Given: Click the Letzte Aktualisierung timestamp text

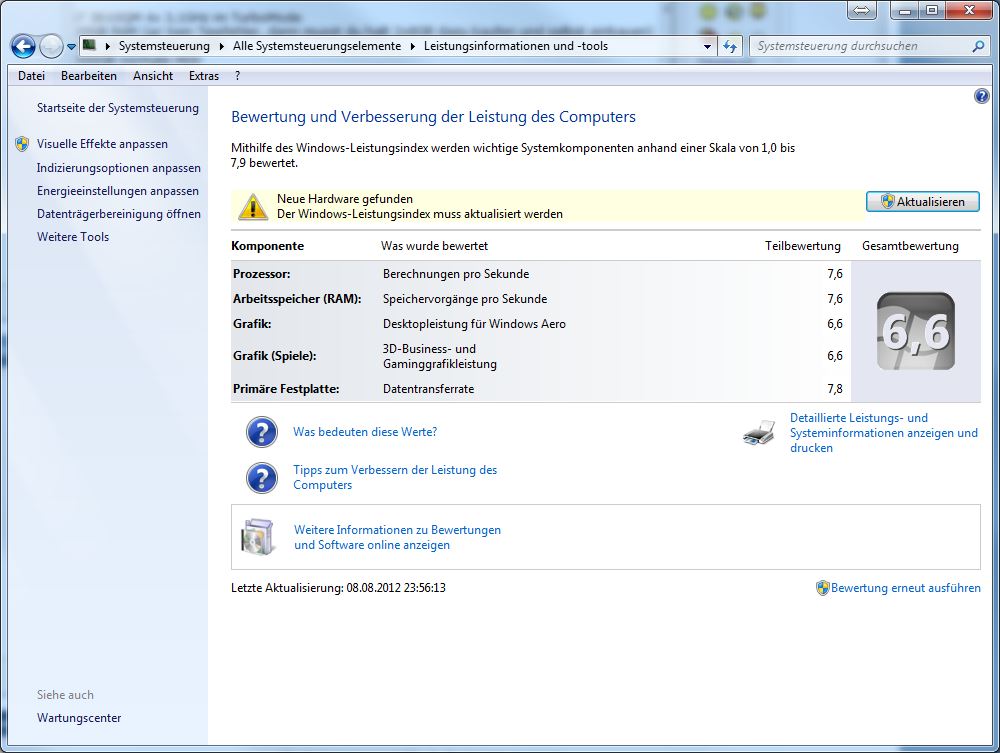Looking at the screenshot, I should pyautogui.click(x=338, y=588).
